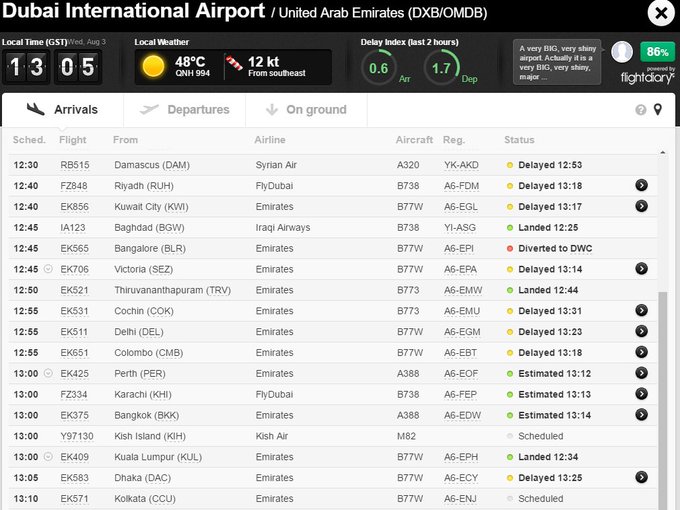Open registration A6-ENJ
This screenshot has width=680, height=510.
pos(460,499)
